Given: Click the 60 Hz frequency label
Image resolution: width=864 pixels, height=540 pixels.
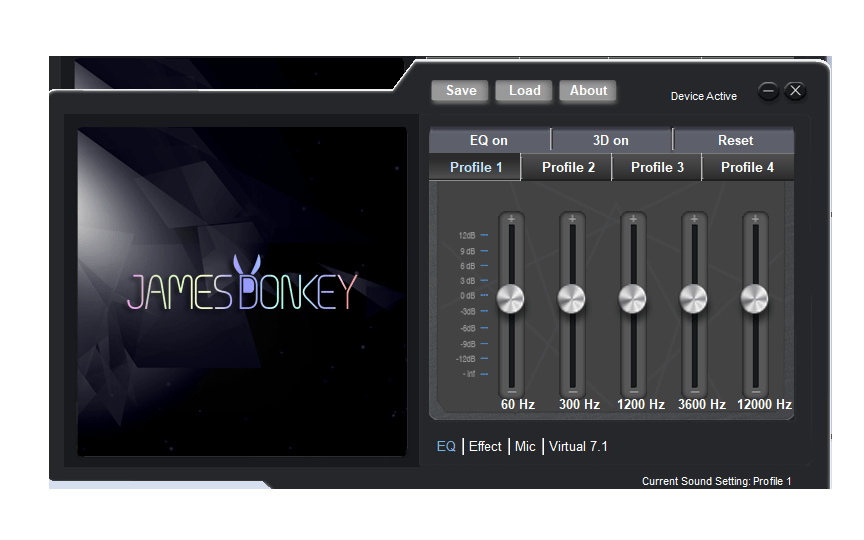Looking at the screenshot, I should coord(517,404).
